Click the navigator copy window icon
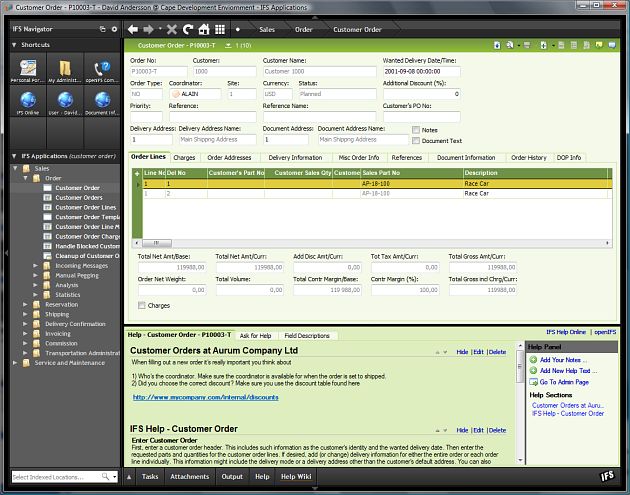This screenshot has width=630, height=495. 102,29
